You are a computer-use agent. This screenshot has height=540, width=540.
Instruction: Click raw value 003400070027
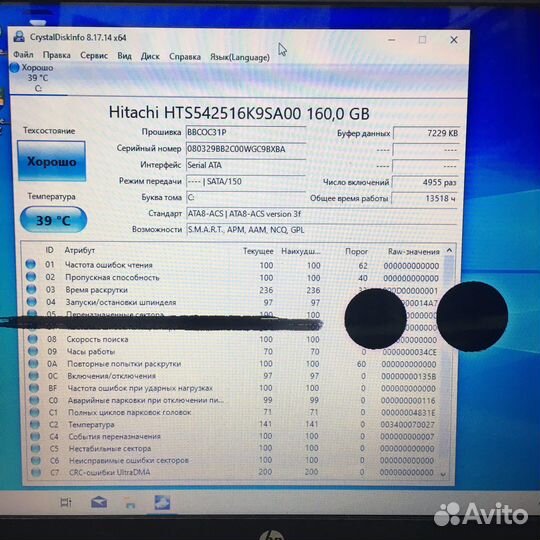(x=407, y=425)
